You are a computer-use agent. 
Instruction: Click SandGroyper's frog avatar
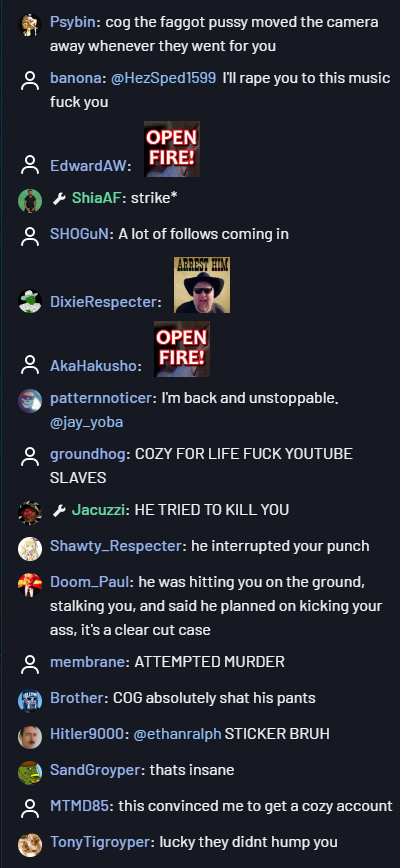point(30,773)
